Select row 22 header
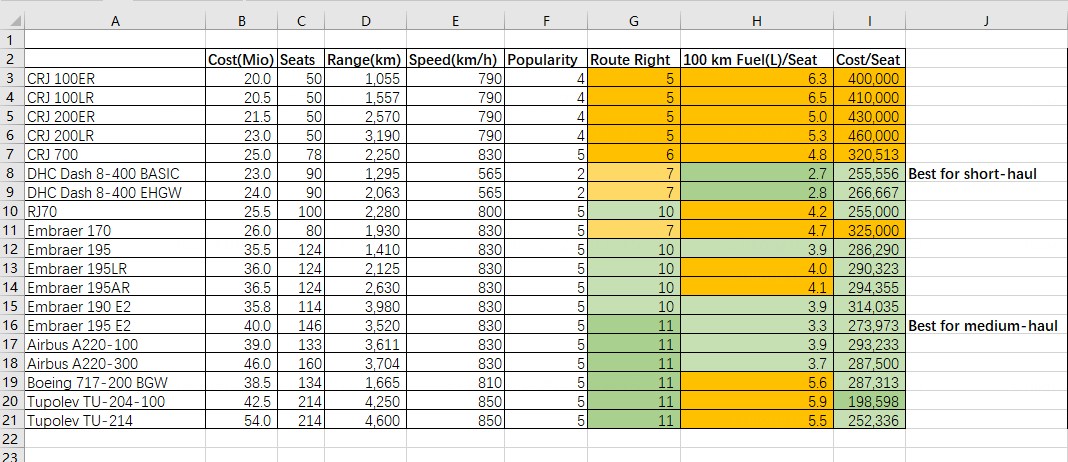1068x462 pixels. (12, 440)
